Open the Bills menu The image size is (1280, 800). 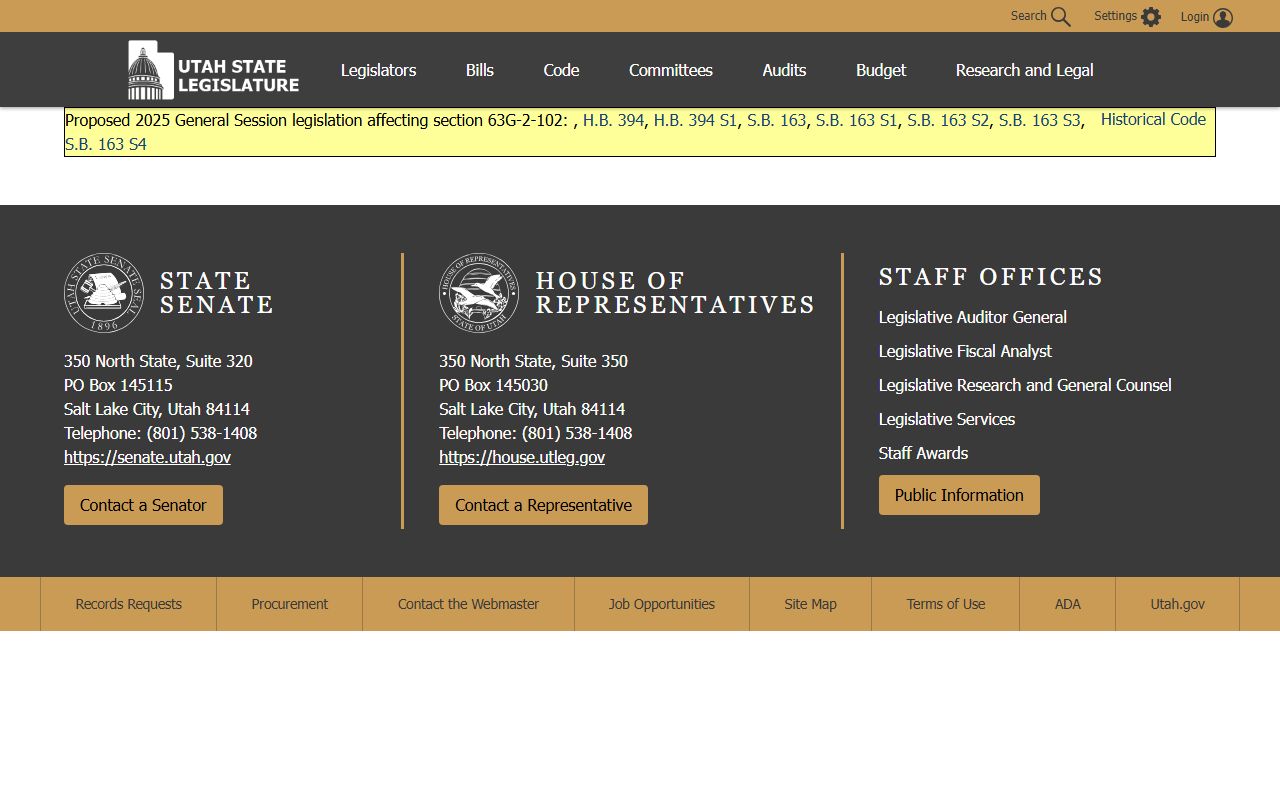point(479,70)
